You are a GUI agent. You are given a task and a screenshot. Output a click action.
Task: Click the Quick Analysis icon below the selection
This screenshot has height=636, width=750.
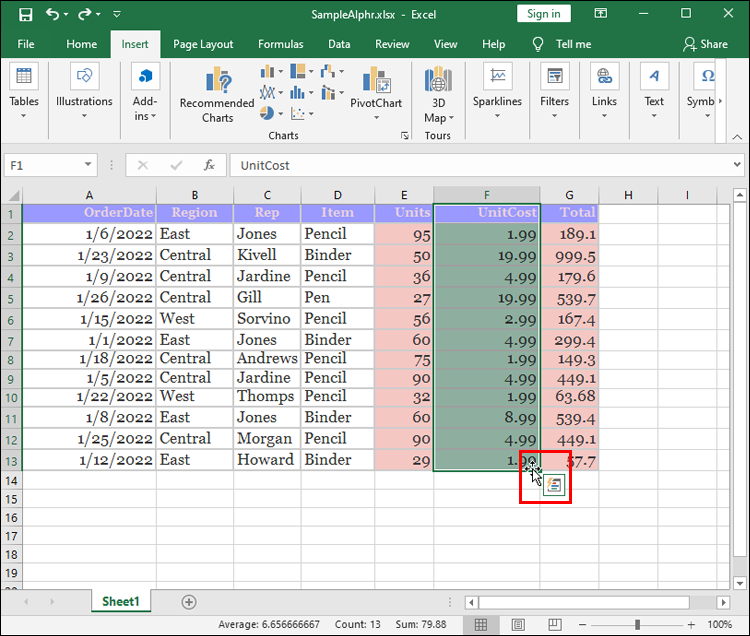tap(555, 485)
